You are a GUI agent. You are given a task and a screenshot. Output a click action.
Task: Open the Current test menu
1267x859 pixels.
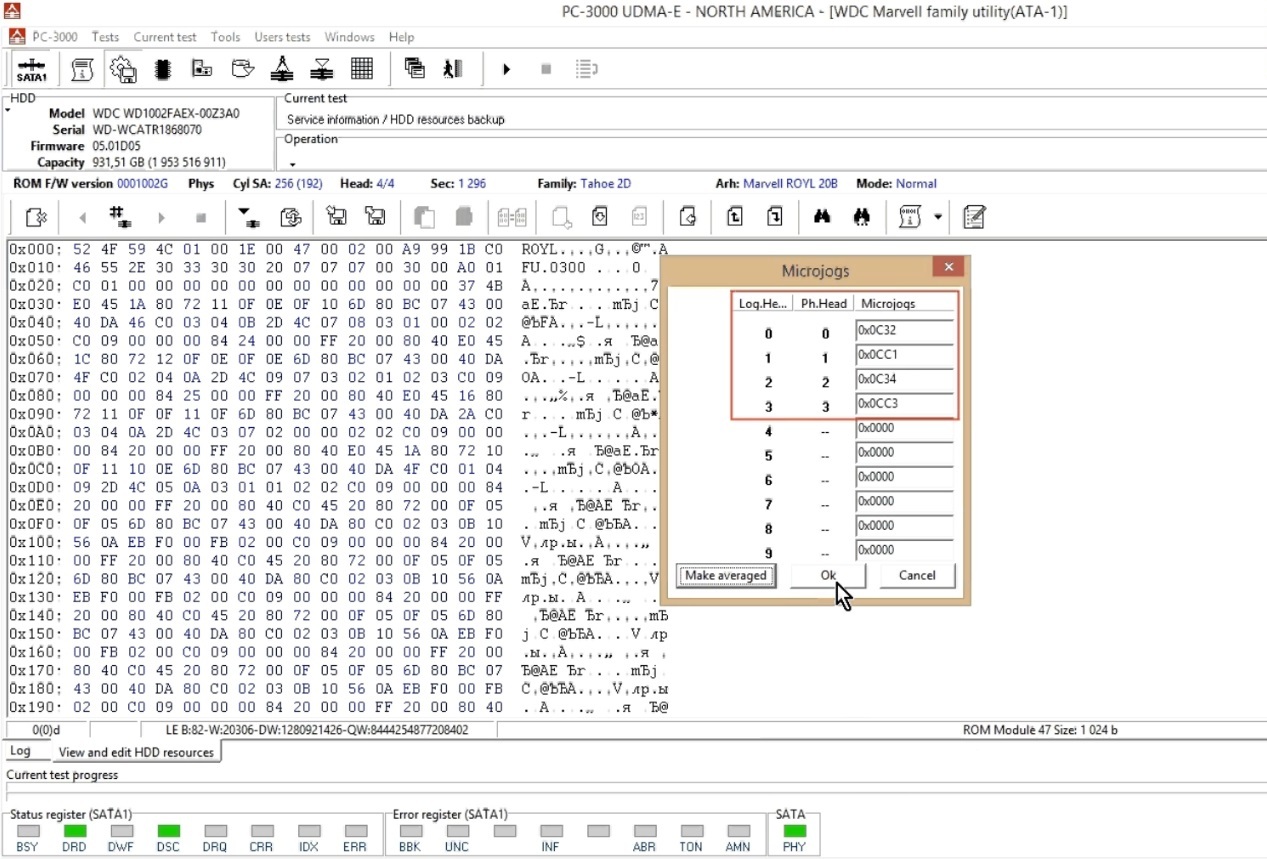165,37
